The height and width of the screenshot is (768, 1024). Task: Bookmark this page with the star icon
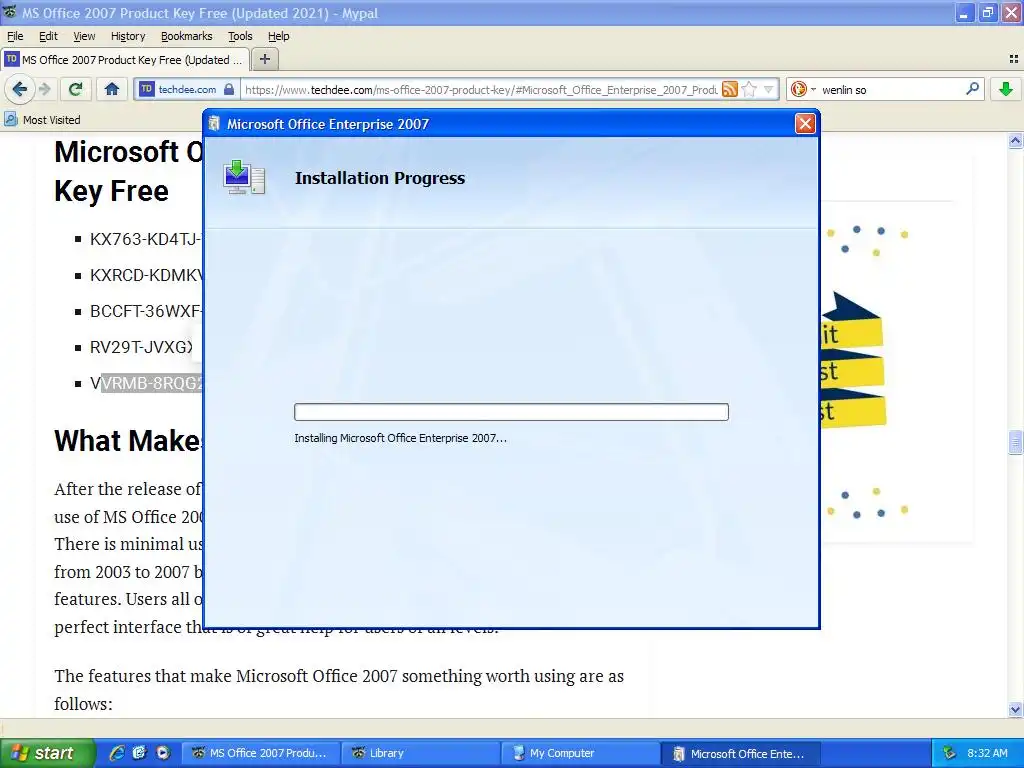pyautogui.click(x=750, y=89)
